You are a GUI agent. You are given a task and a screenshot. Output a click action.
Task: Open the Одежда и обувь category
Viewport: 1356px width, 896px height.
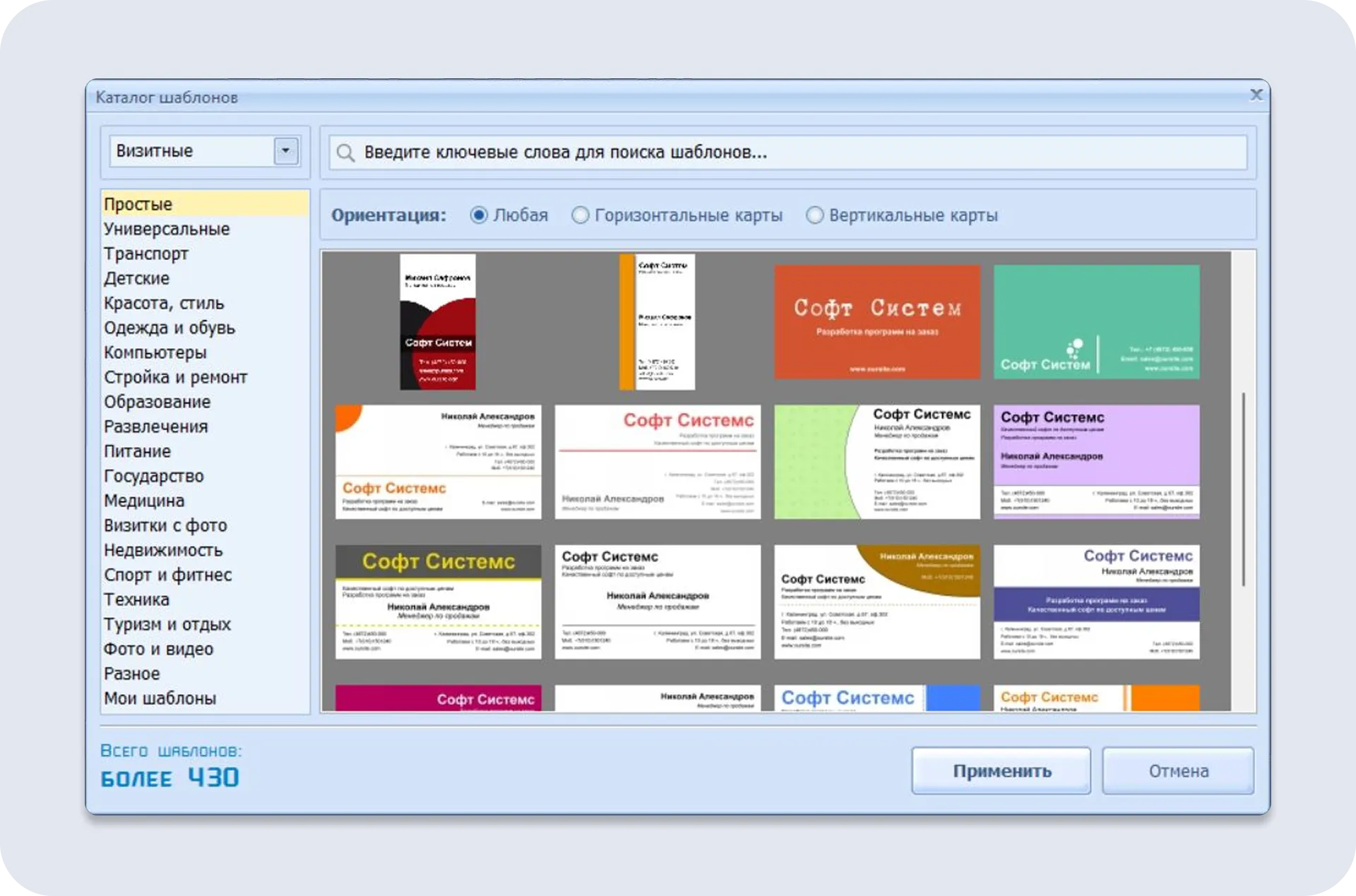coord(205,328)
